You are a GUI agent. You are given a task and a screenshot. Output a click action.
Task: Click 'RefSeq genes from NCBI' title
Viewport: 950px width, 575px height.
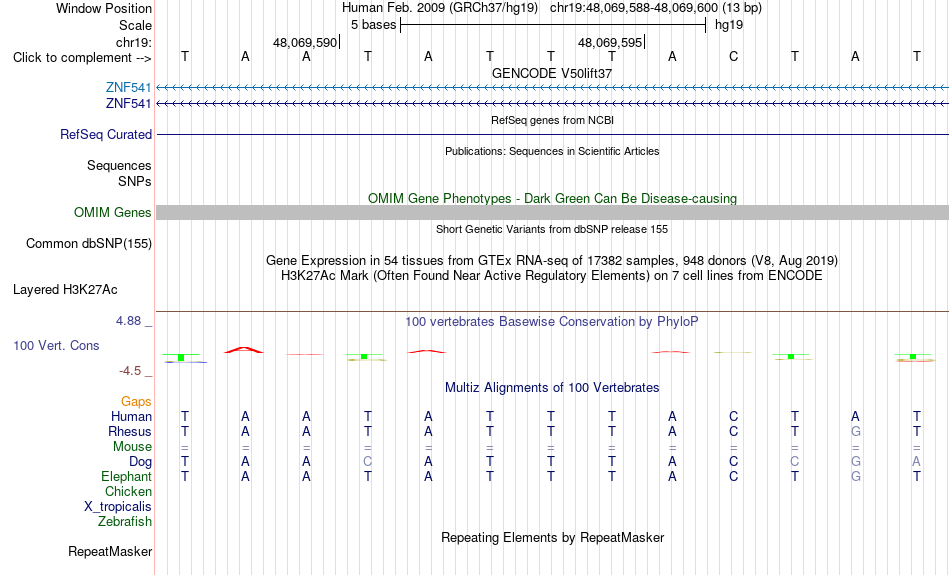(552, 120)
